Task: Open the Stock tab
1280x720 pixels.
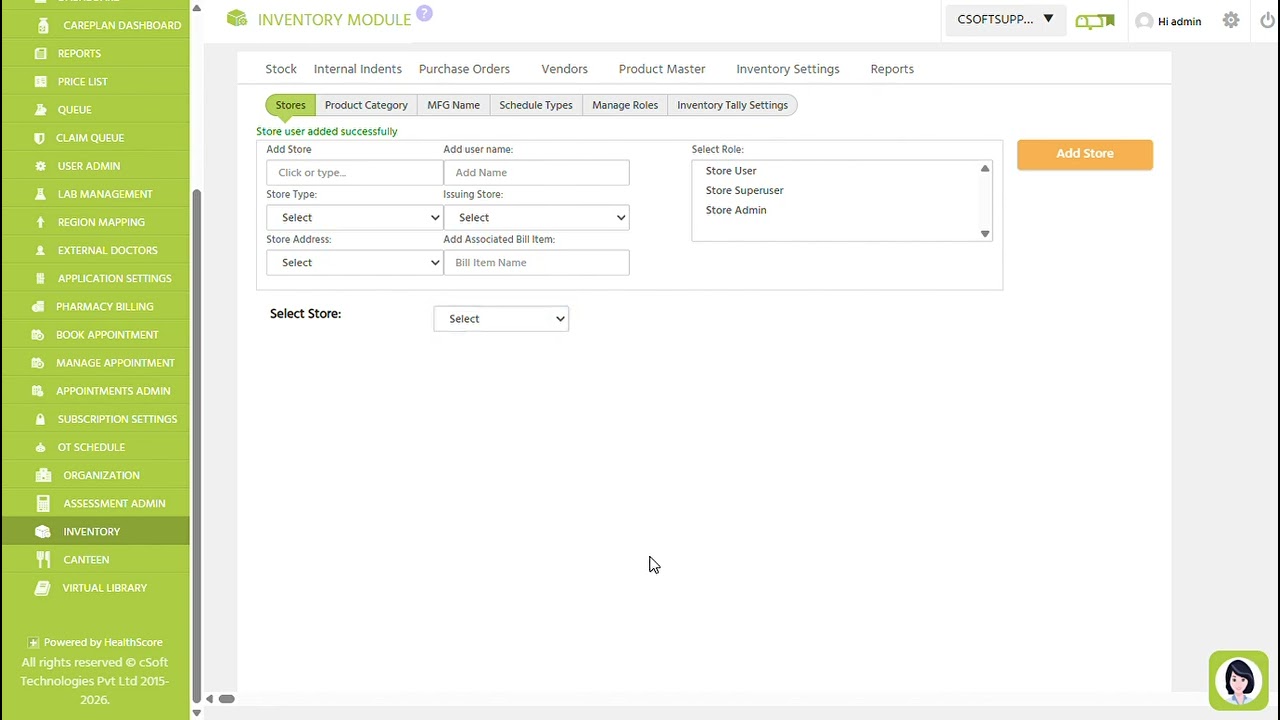Action: [x=281, y=69]
